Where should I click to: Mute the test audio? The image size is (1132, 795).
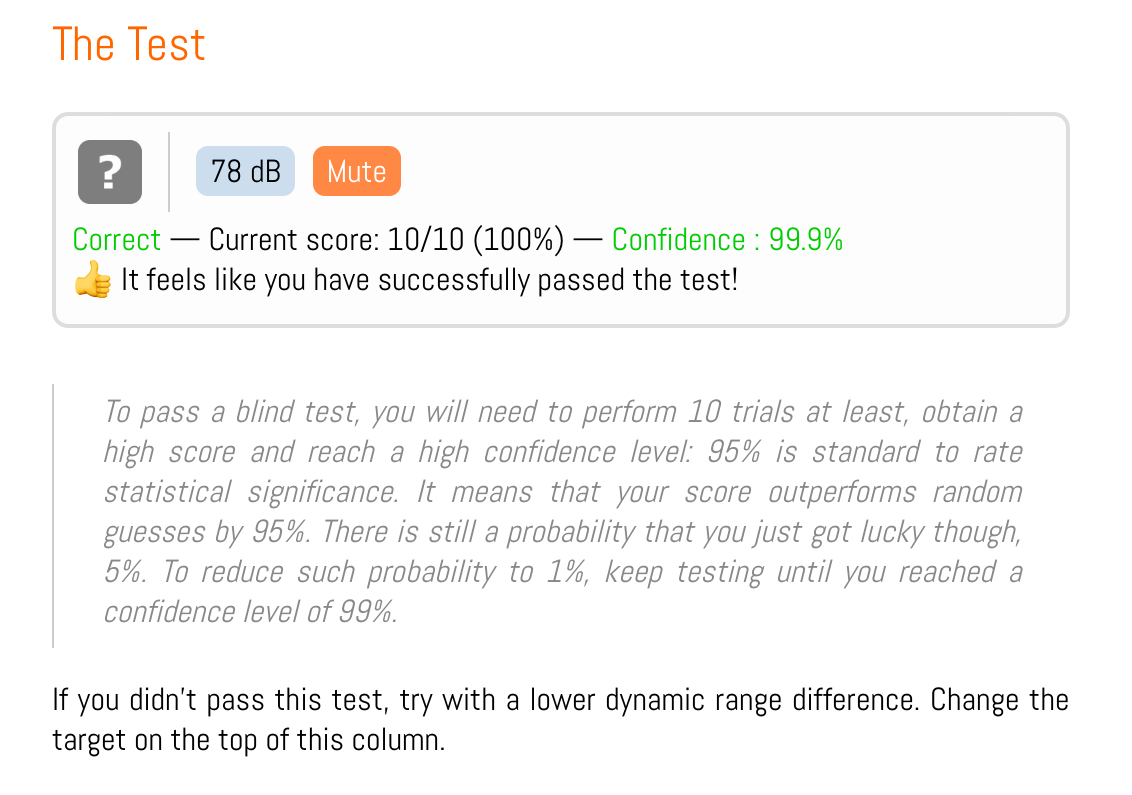pos(357,171)
